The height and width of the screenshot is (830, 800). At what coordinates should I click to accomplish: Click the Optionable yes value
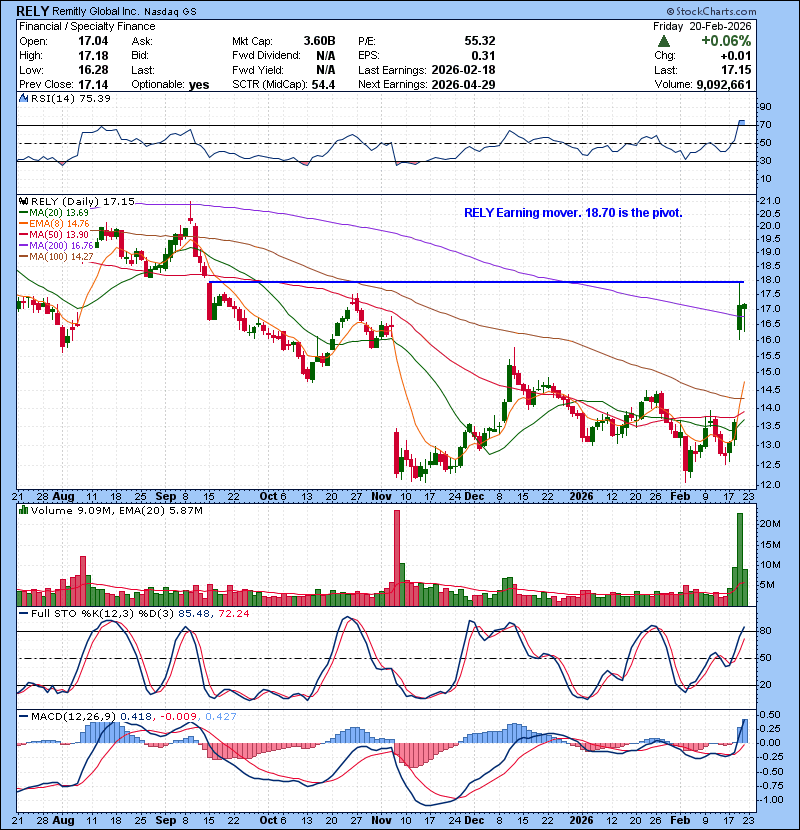click(x=199, y=85)
